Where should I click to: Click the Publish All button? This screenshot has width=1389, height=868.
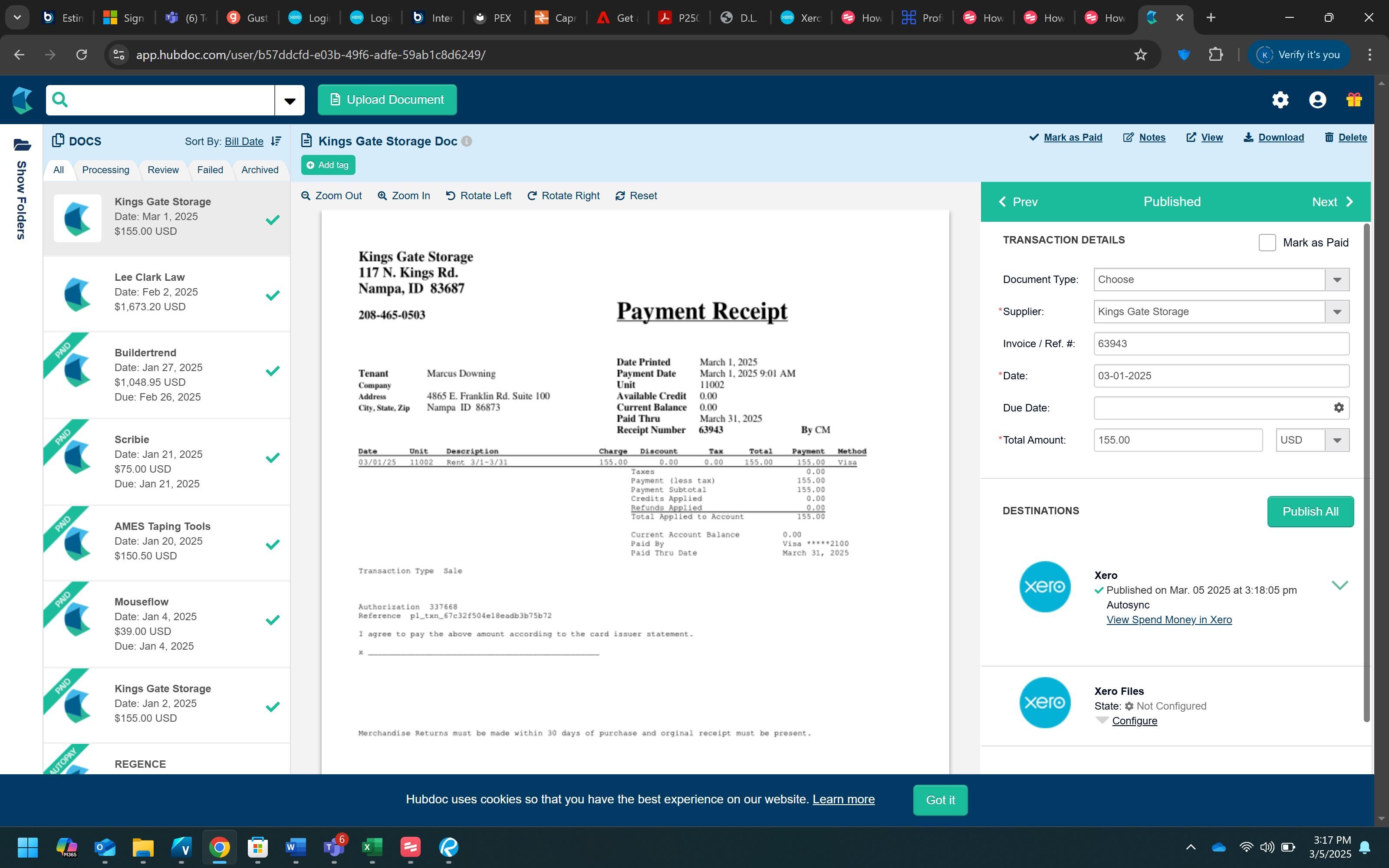[1310, 512]
